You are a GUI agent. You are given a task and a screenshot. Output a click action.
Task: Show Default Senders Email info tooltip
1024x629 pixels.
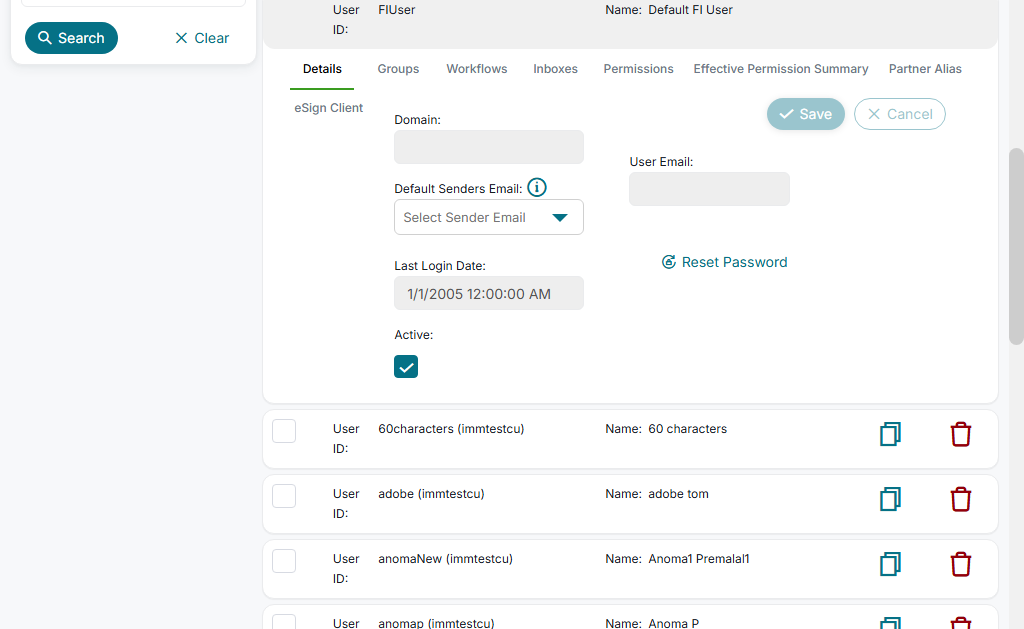click(537, 187)
